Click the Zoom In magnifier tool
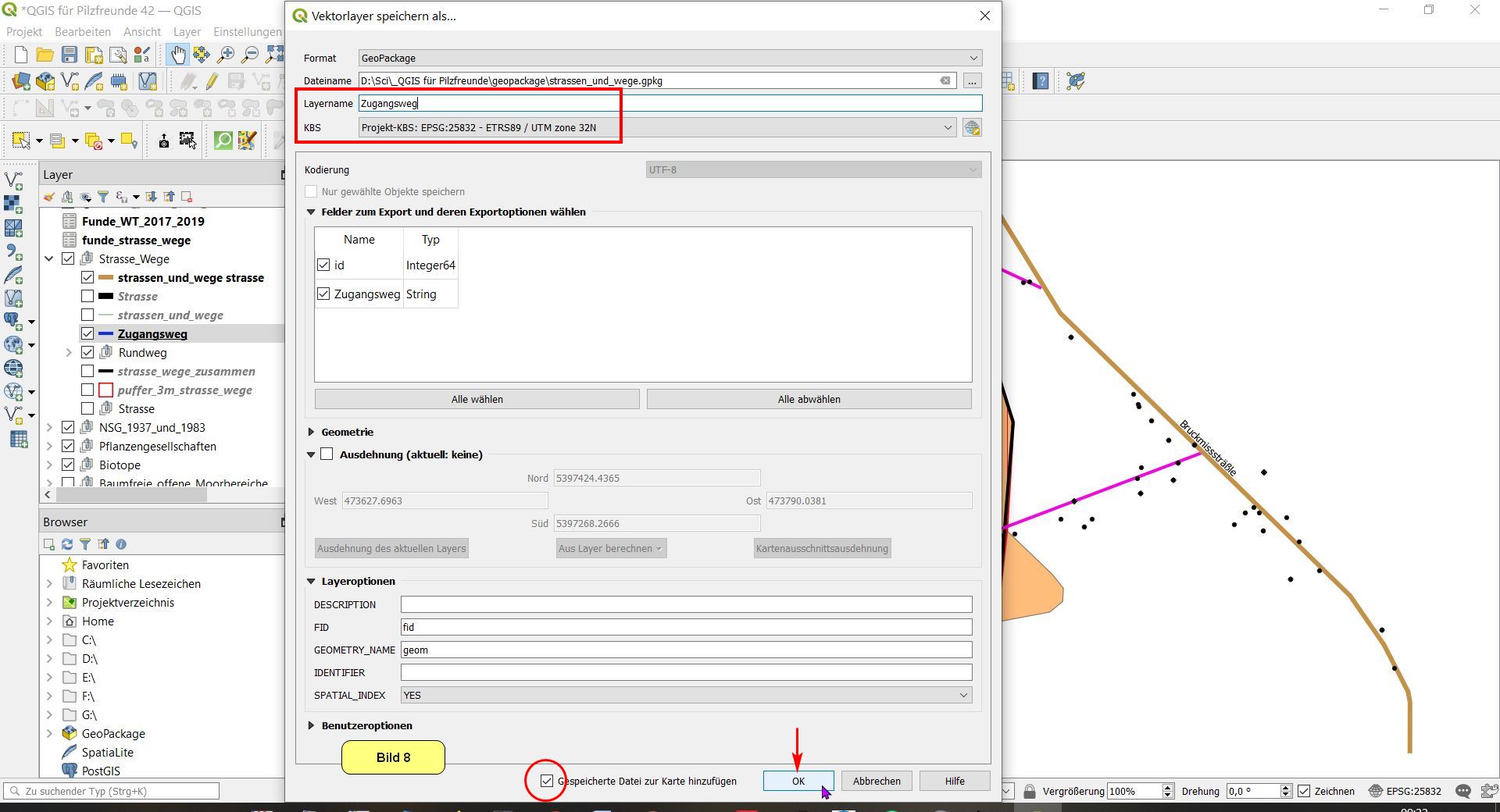Viewport: 1500px width, 812px height. coord(226,55)
